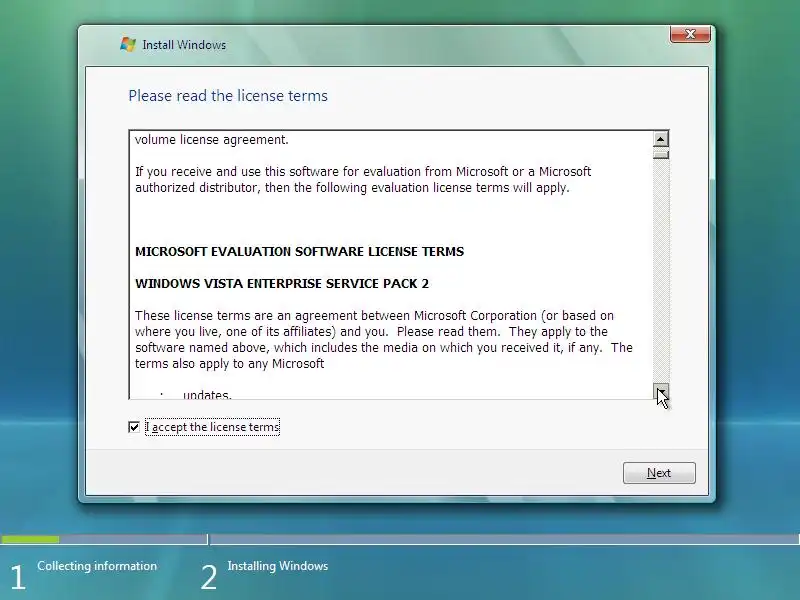Click the 'Installing Windows' step label
Screen dimensions: 800x600
point(278,566)
